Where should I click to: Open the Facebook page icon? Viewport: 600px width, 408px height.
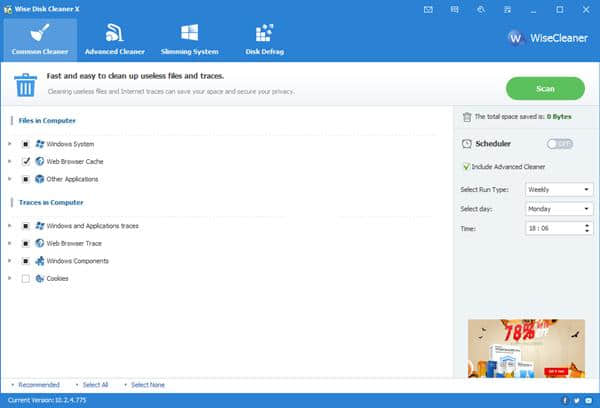point(564,400)
